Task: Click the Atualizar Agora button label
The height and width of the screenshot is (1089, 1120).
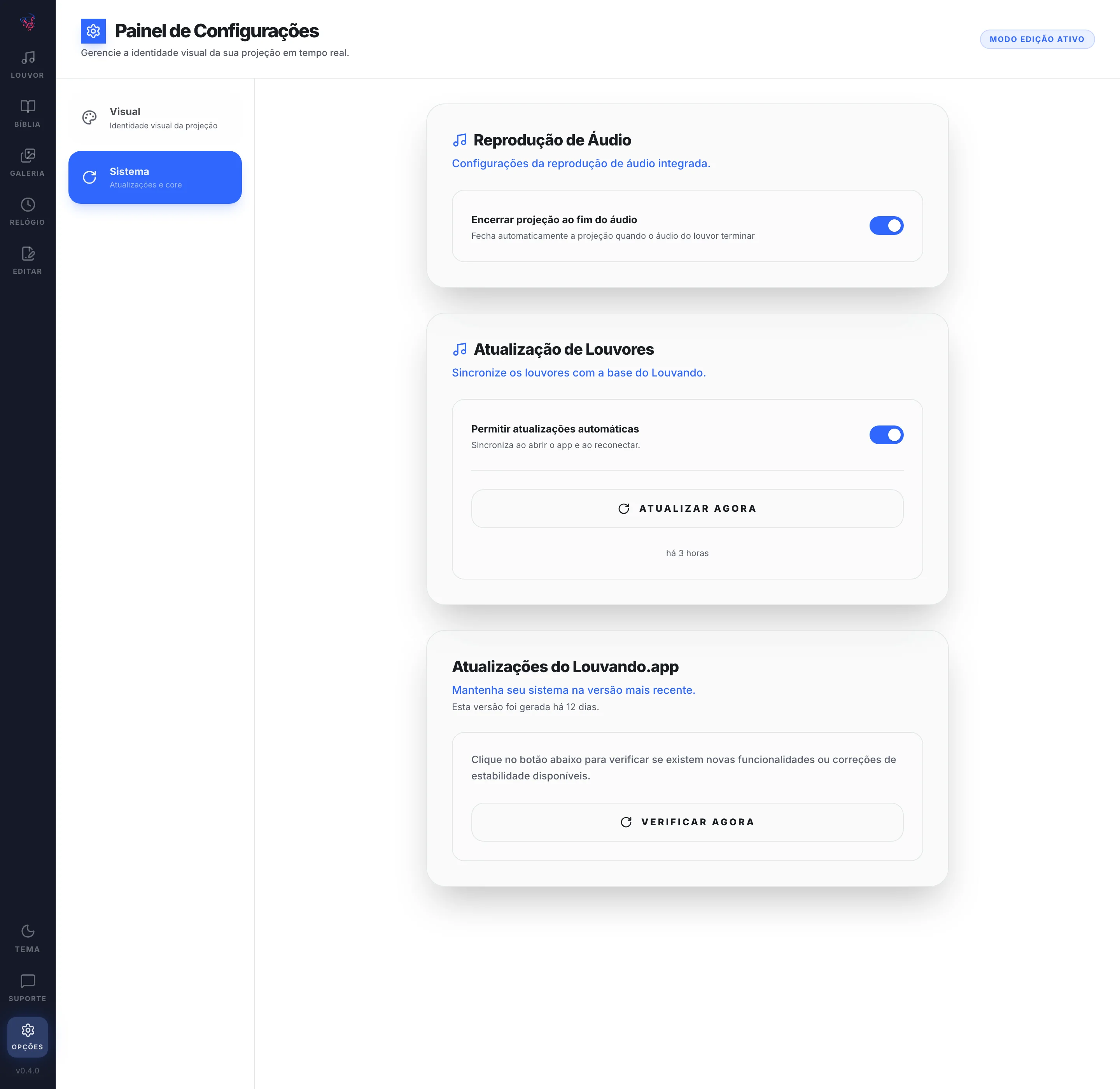Action: click(697, 508)
